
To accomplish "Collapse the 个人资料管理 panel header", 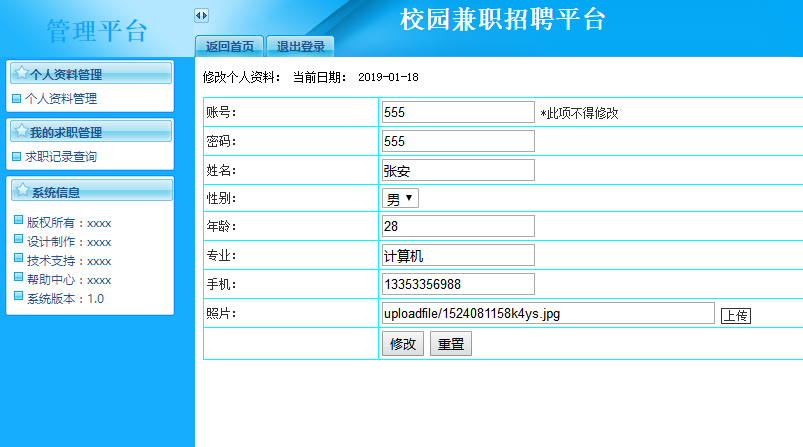I will click(90, 74).
